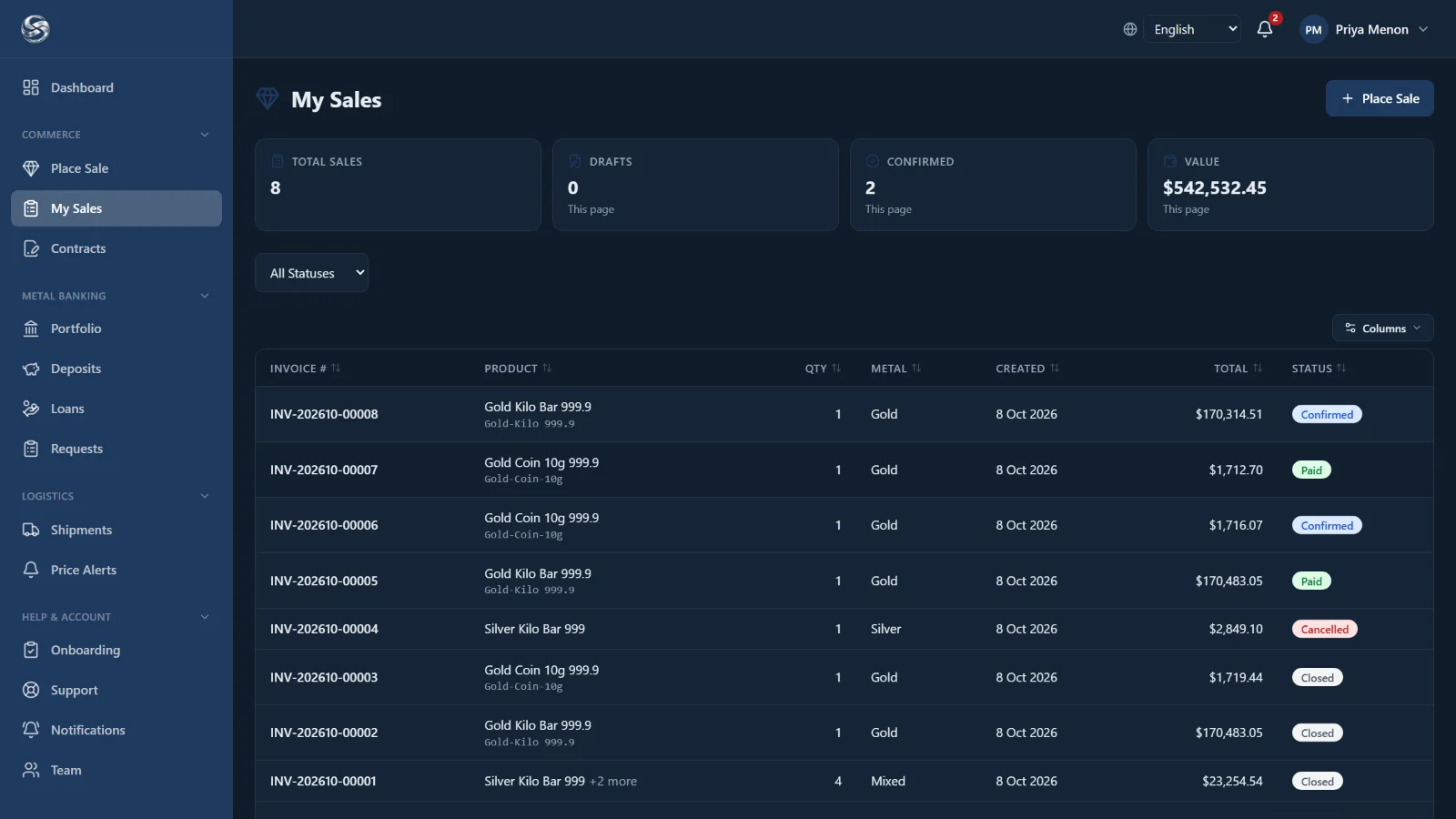The height and width of the screenshot is (819, 1456).
Task: Click '+2 more' on INV-202610-00001
Action: point(613,781)
